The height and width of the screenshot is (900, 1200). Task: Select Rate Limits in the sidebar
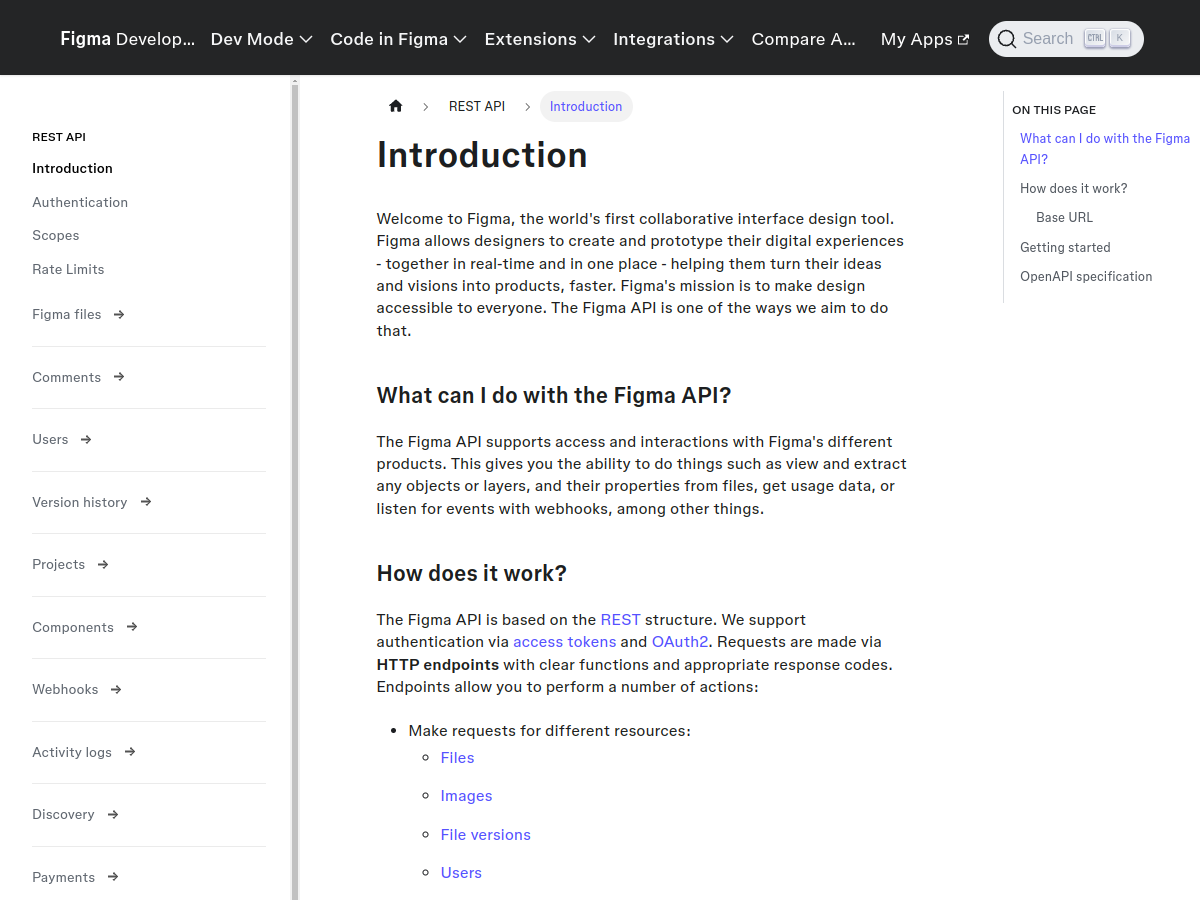(x=68, y=269)
